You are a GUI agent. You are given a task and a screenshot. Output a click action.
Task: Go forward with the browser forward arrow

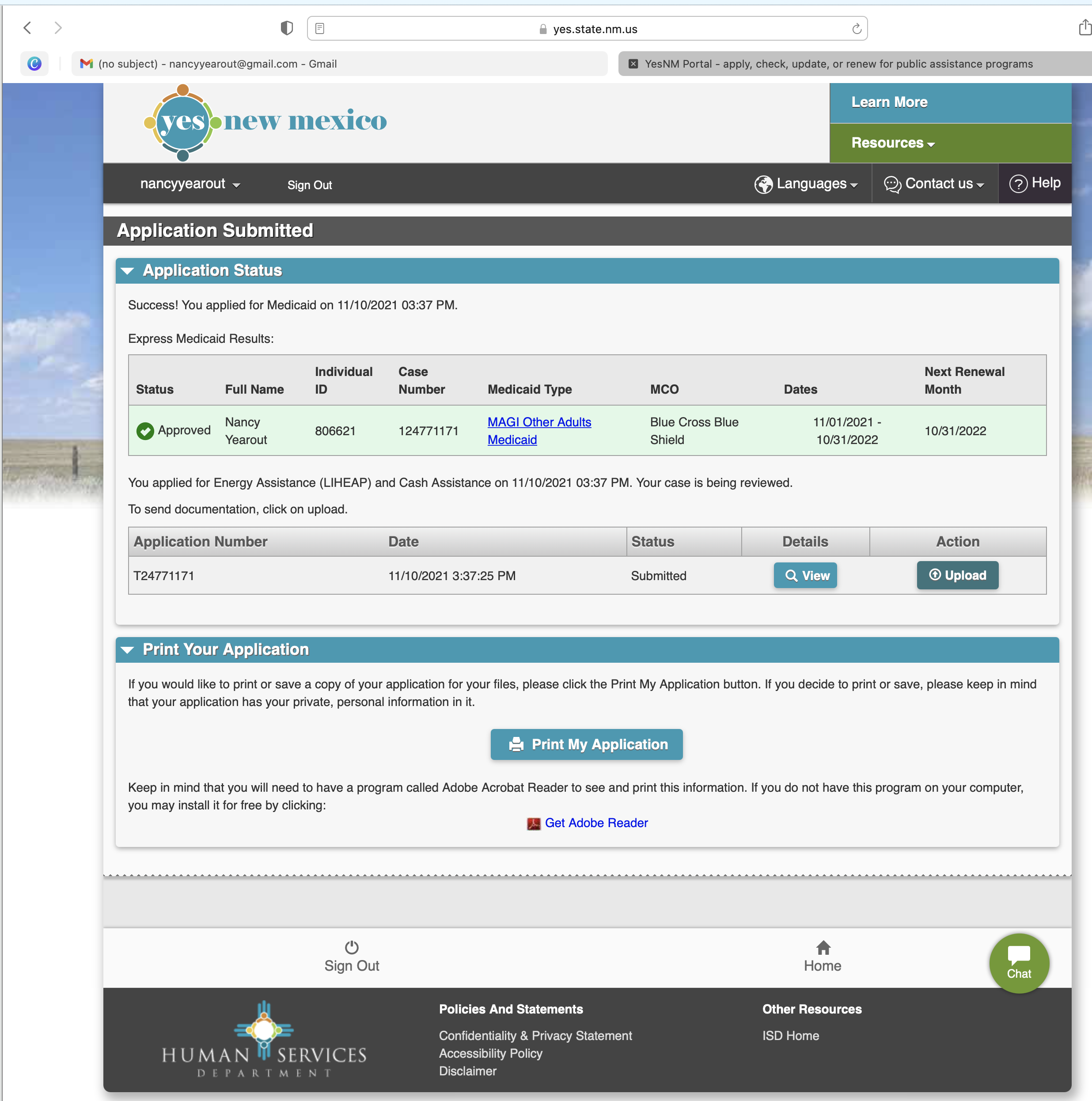coord(57,28)
